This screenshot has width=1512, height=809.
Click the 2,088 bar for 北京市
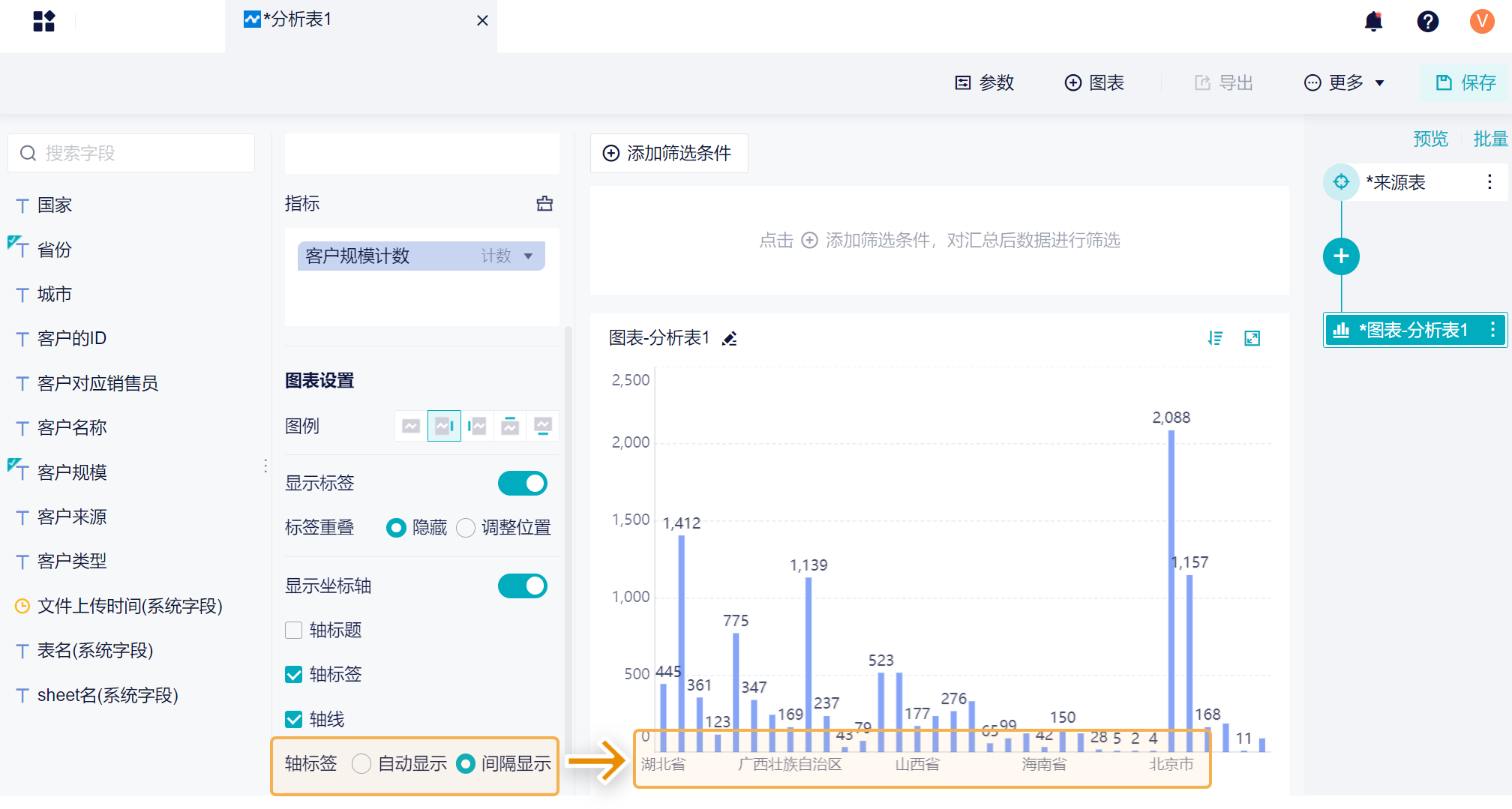click(1171, 591)
